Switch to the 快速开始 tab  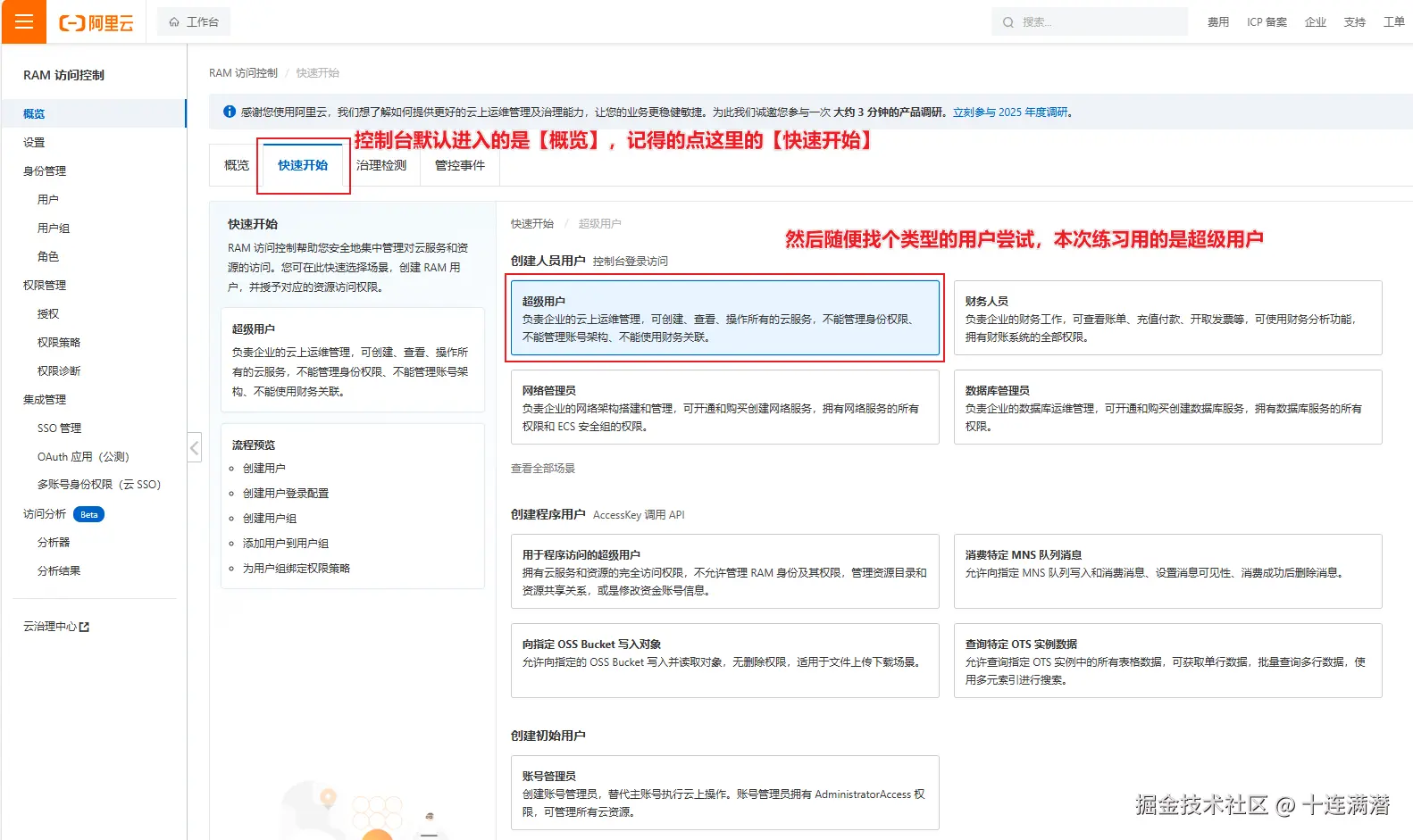(x=303, y=165)
